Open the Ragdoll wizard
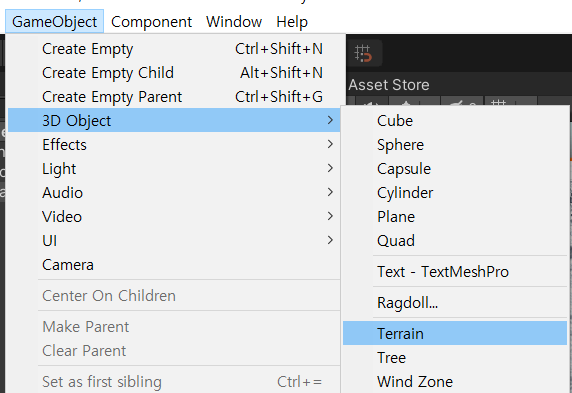This screenshot has height=393, width=572. [455, 303]
